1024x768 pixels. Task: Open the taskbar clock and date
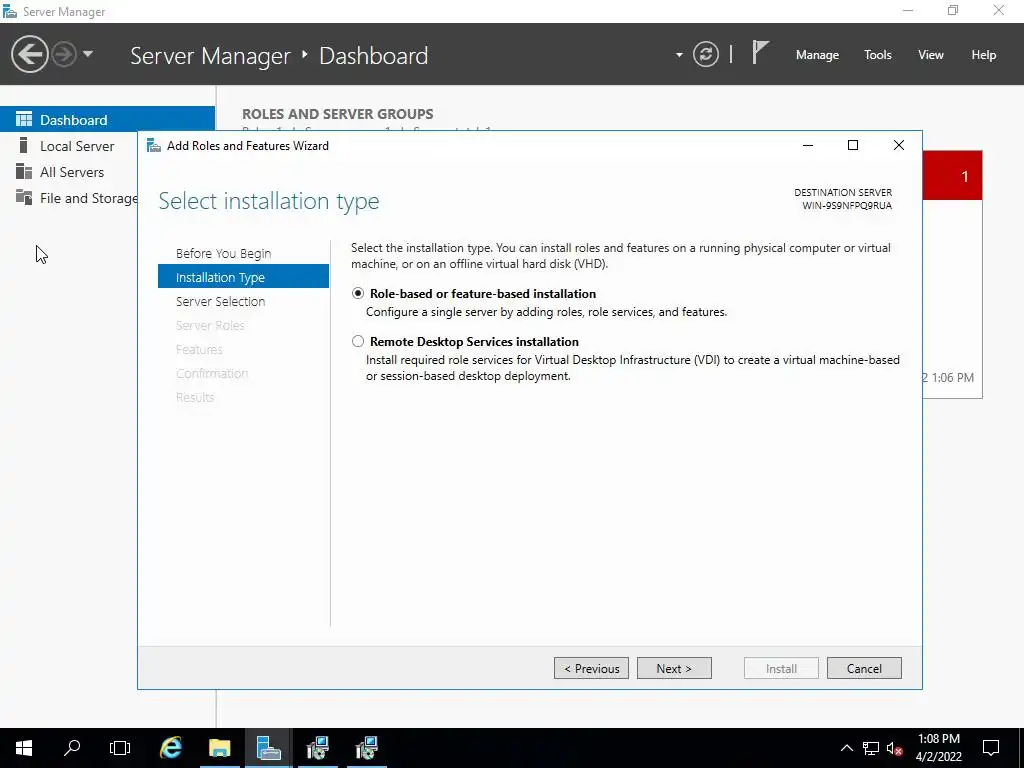tap(938, 748)
